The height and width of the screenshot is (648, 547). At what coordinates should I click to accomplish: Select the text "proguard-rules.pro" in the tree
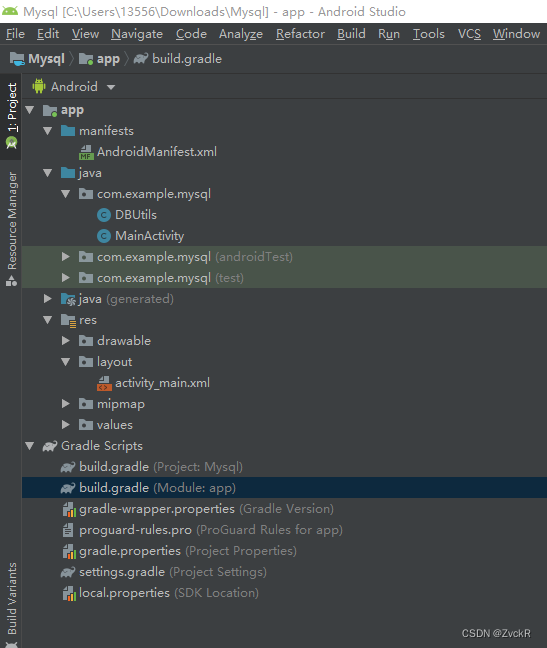tap(136, 530)
